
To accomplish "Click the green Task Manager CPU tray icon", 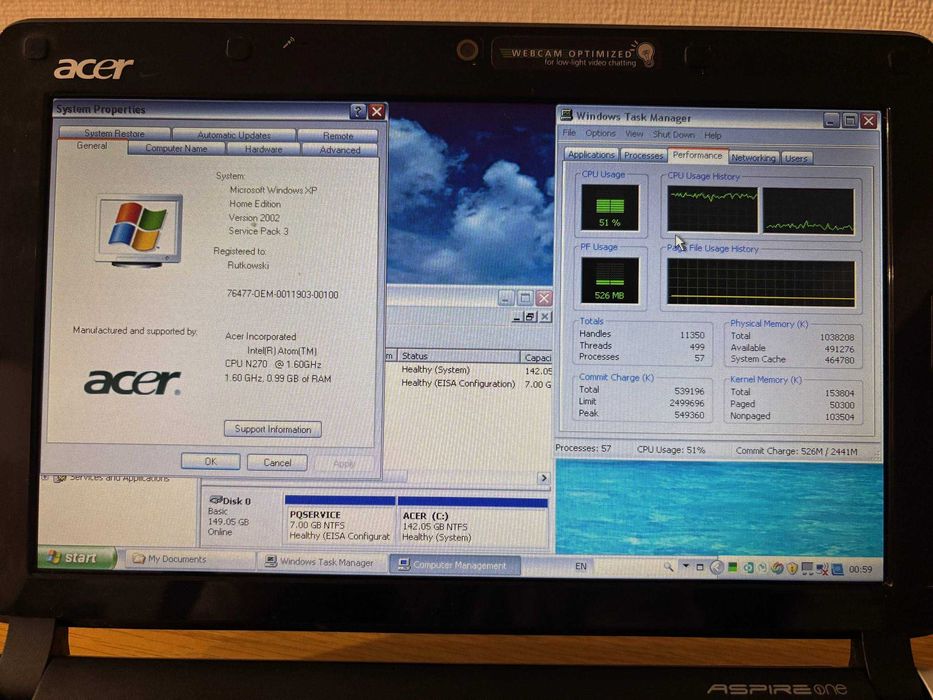I will pyautogui.click(x=732, y=567).
